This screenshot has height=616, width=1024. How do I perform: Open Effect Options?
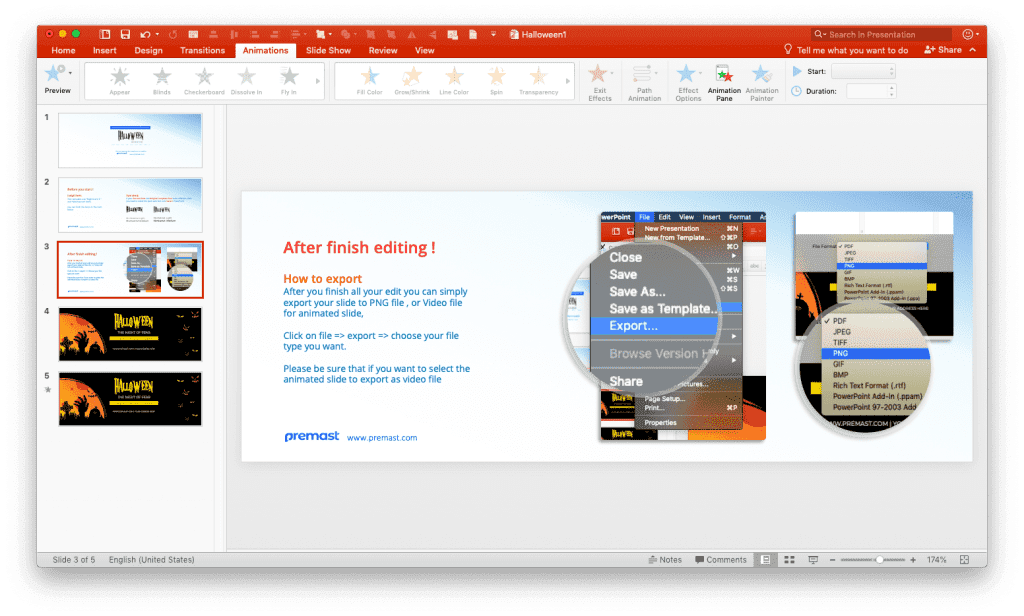[688, 83]
